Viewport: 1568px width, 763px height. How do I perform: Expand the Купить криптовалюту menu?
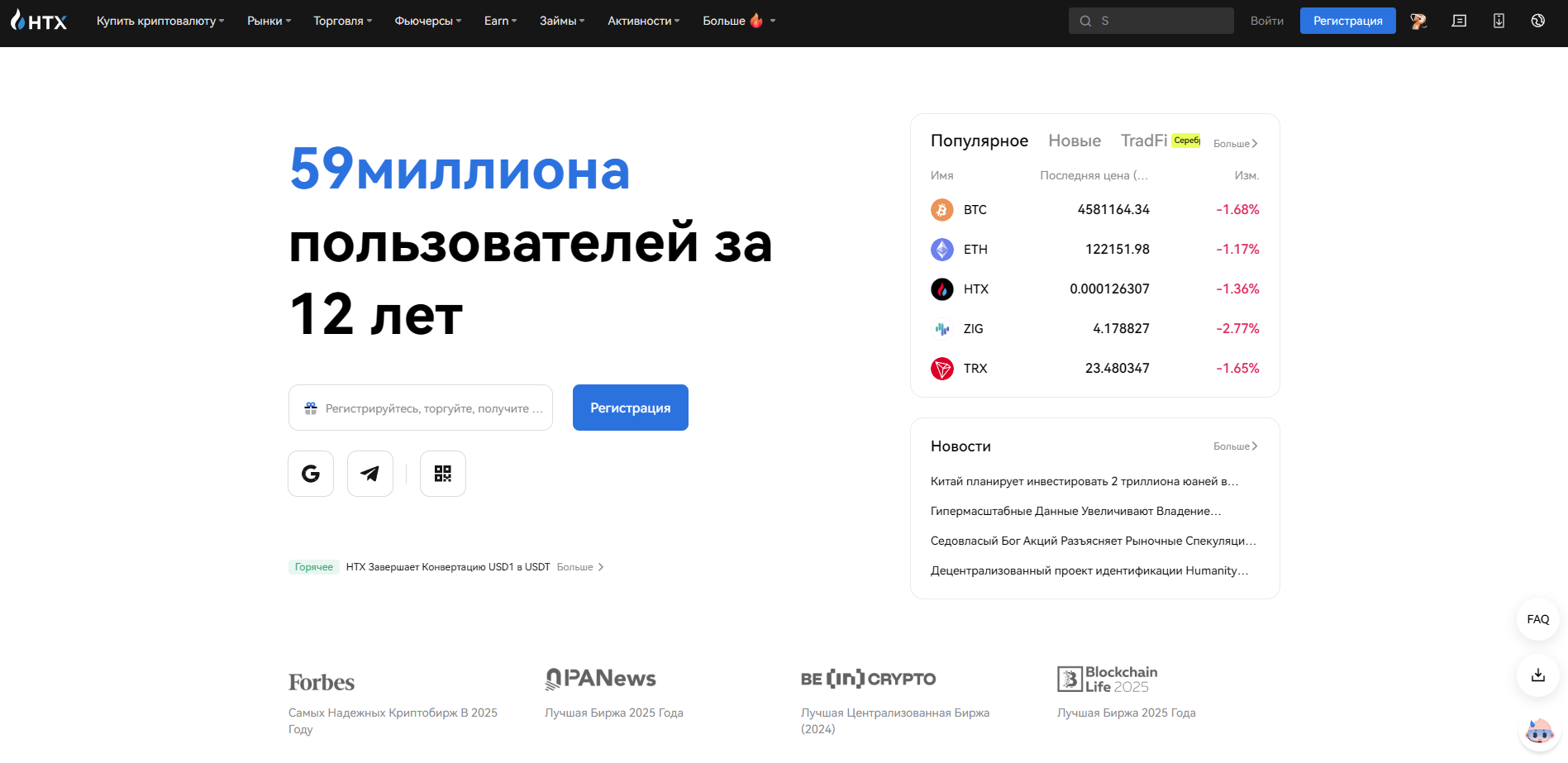tap(160, 21)
